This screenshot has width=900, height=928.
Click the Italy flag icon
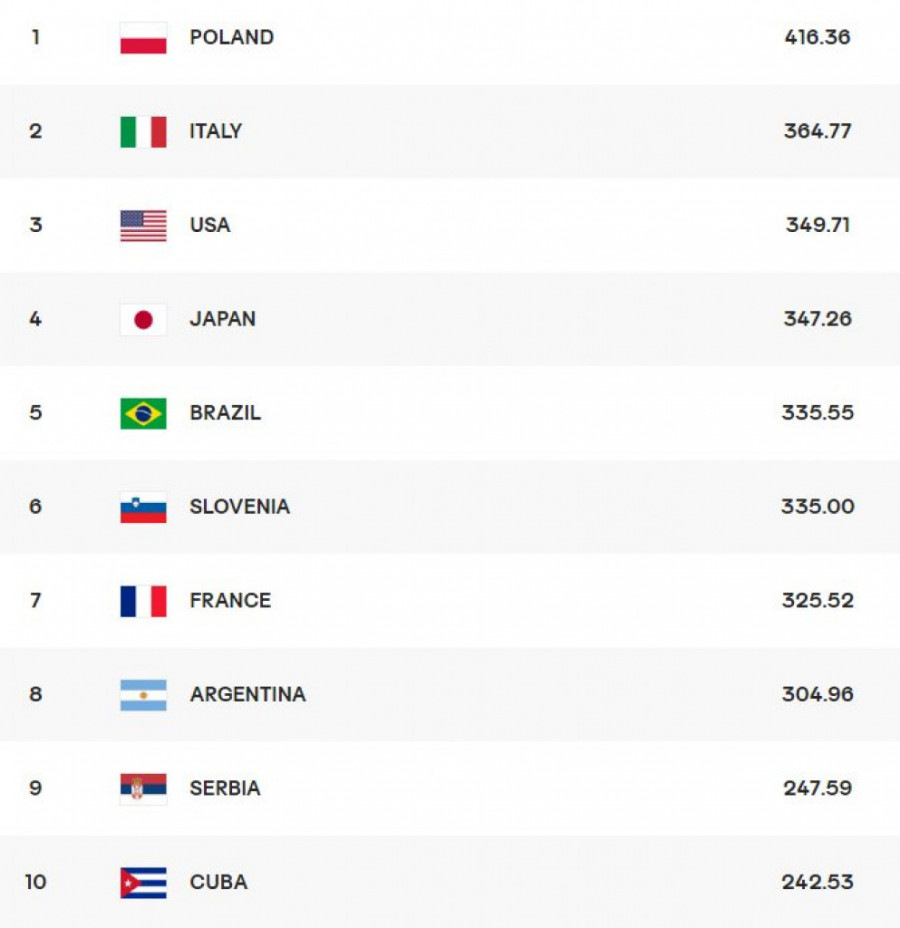[143, 132]
